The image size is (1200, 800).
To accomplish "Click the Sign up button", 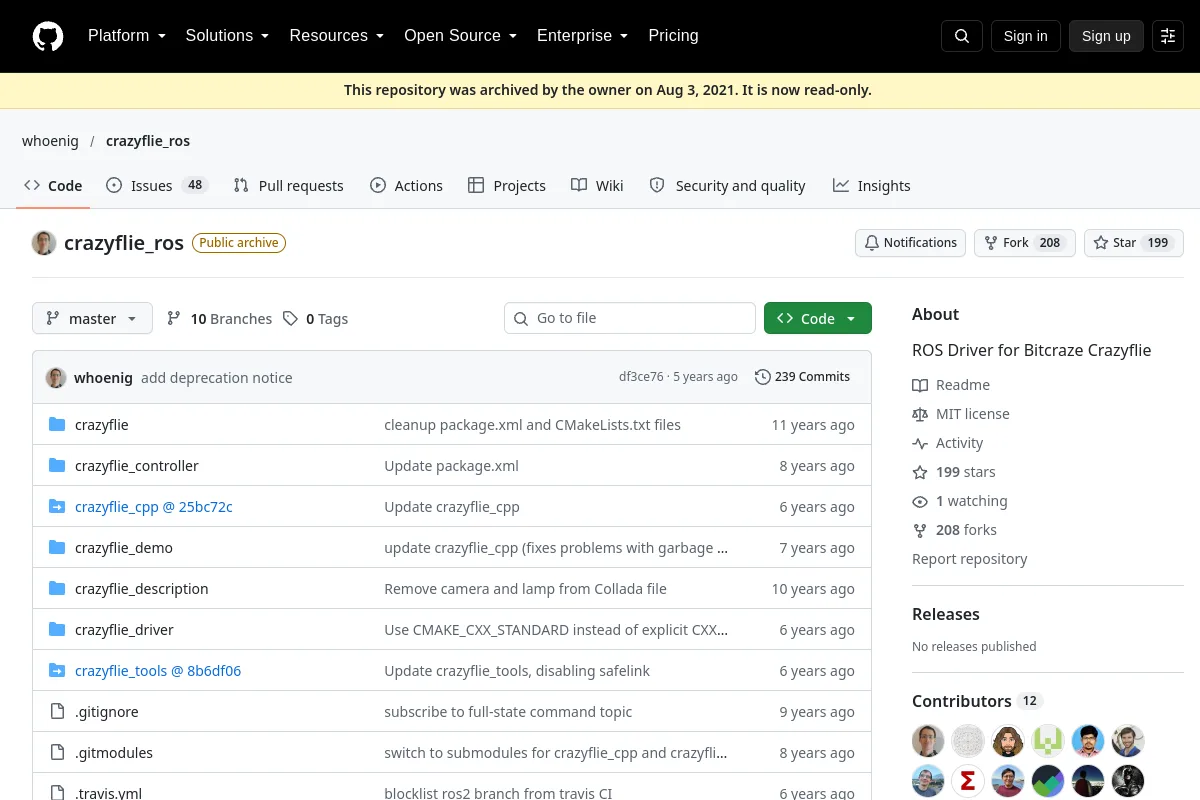I will point(1106,36).
